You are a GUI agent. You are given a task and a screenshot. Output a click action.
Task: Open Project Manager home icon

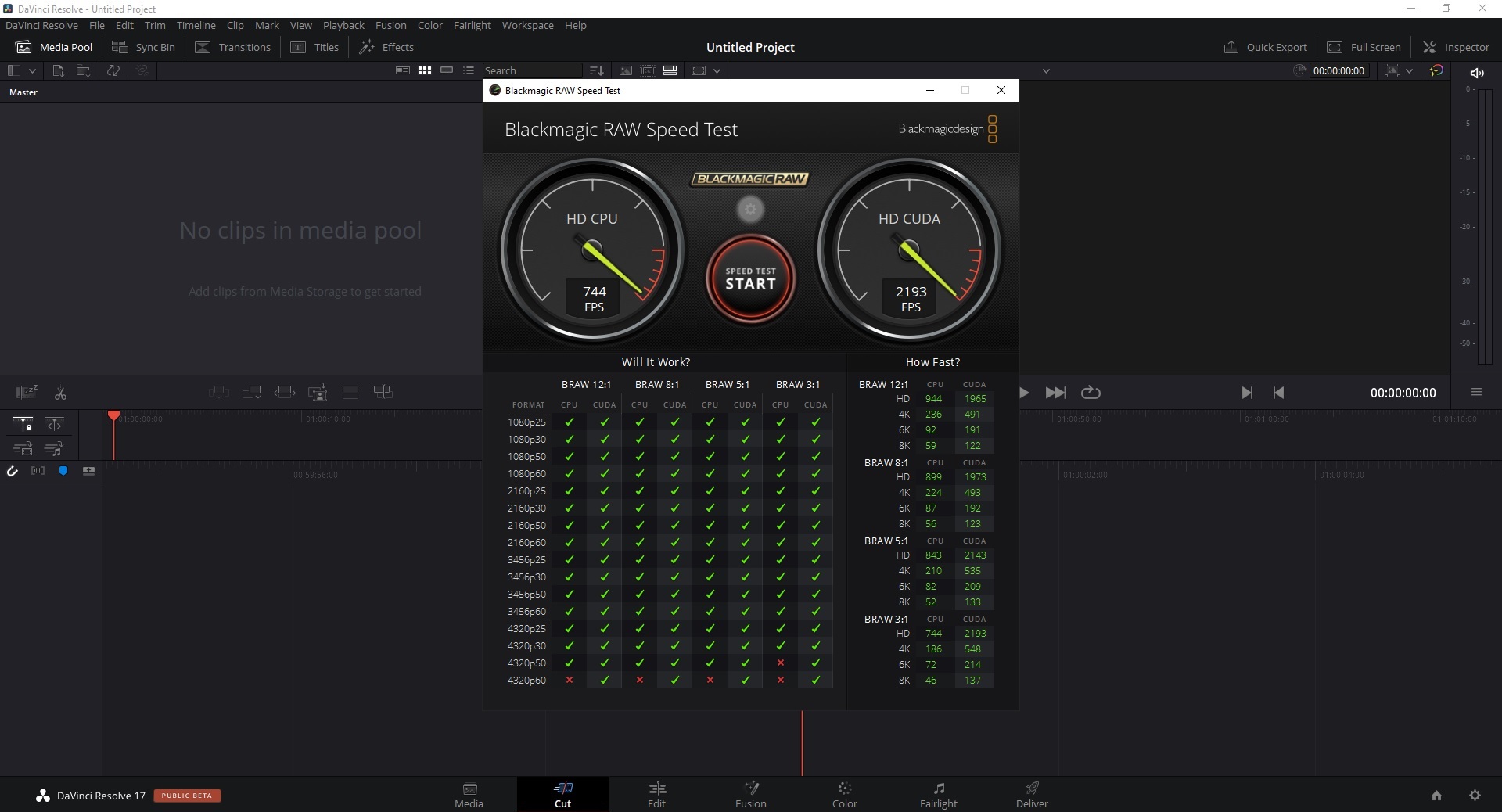click(x=1436, y=796)
